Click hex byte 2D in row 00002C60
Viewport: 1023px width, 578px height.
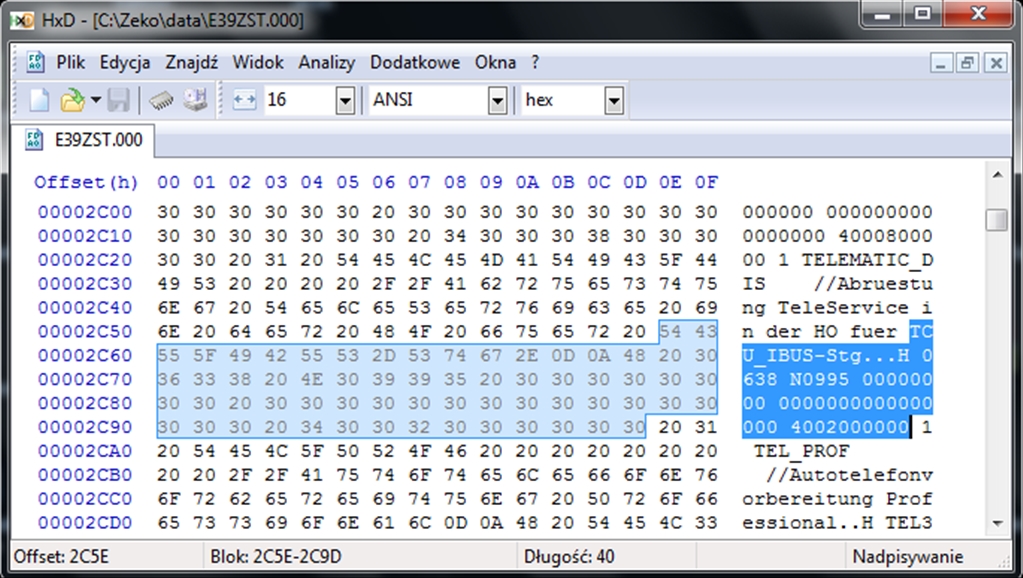[383, 356]
